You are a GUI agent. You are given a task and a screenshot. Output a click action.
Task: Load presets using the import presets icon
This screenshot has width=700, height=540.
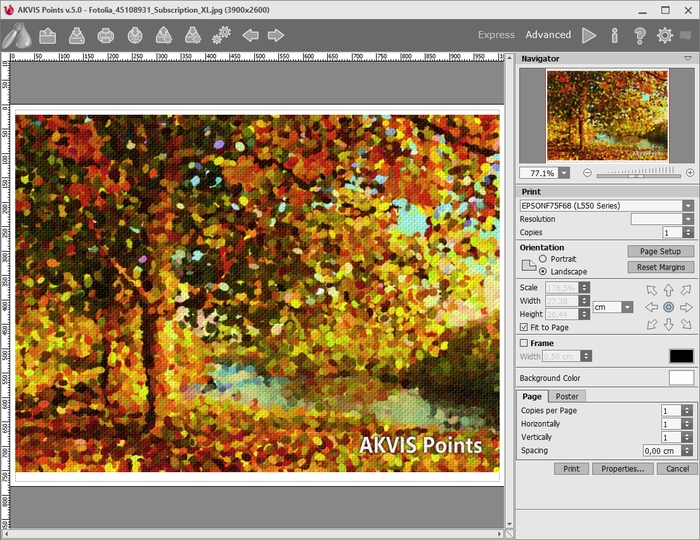(x=164, y=36)
